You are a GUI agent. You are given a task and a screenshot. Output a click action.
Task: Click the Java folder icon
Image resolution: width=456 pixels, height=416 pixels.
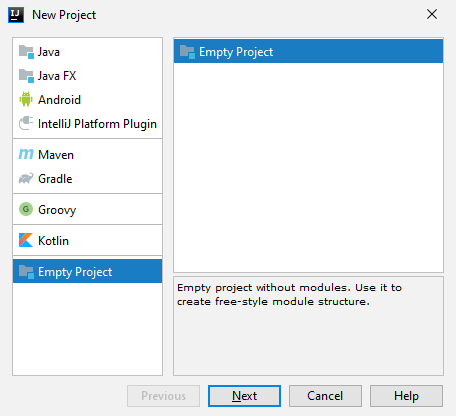(x=26, y=52)
